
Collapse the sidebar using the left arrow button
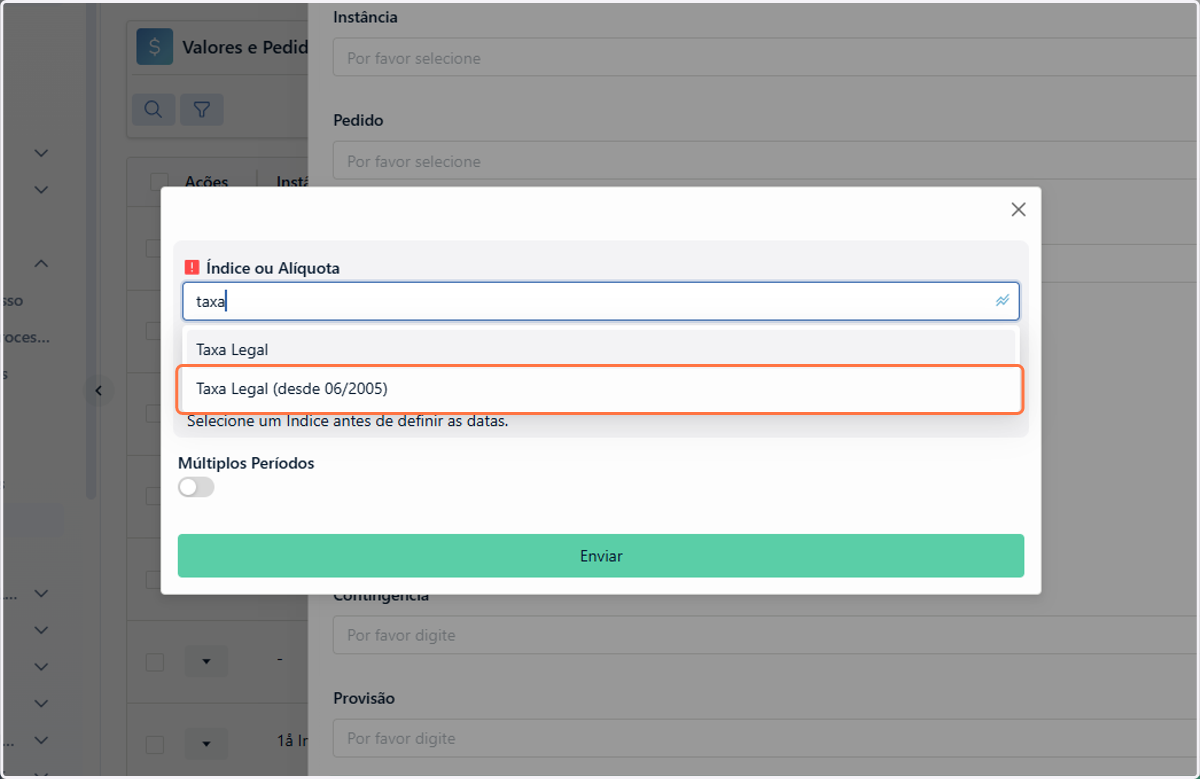tap(98, 391)
